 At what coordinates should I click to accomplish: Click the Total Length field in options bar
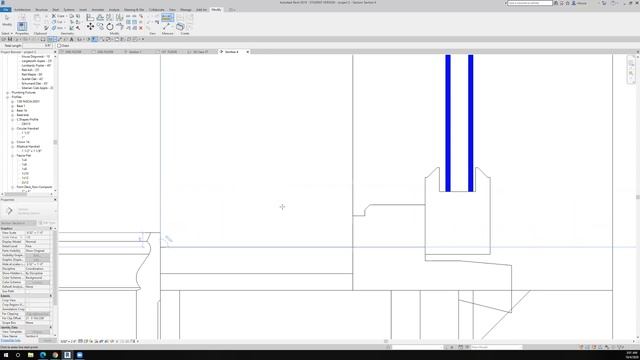(x=38, y=46)
